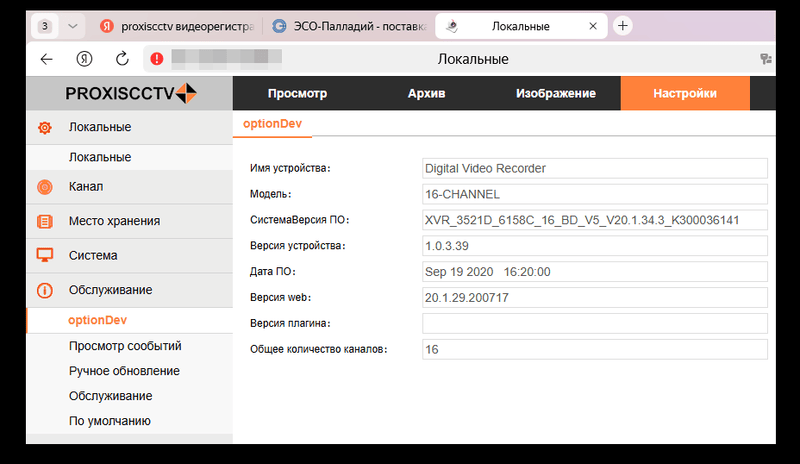Open Обслуживание sub-item under optionDev
Screen dimensions: 800x464
point(110,396)
